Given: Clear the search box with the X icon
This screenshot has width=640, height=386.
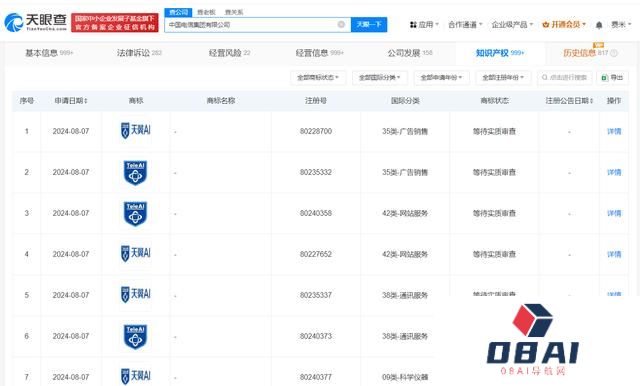Looking at the screenshot, I should [341, 24].
